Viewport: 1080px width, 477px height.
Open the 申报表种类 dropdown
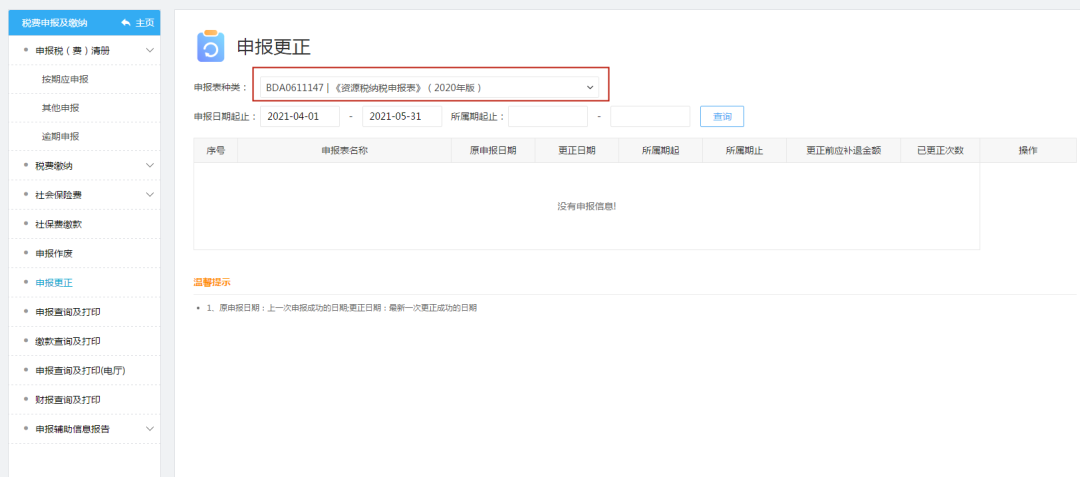[x=430, y=87]
